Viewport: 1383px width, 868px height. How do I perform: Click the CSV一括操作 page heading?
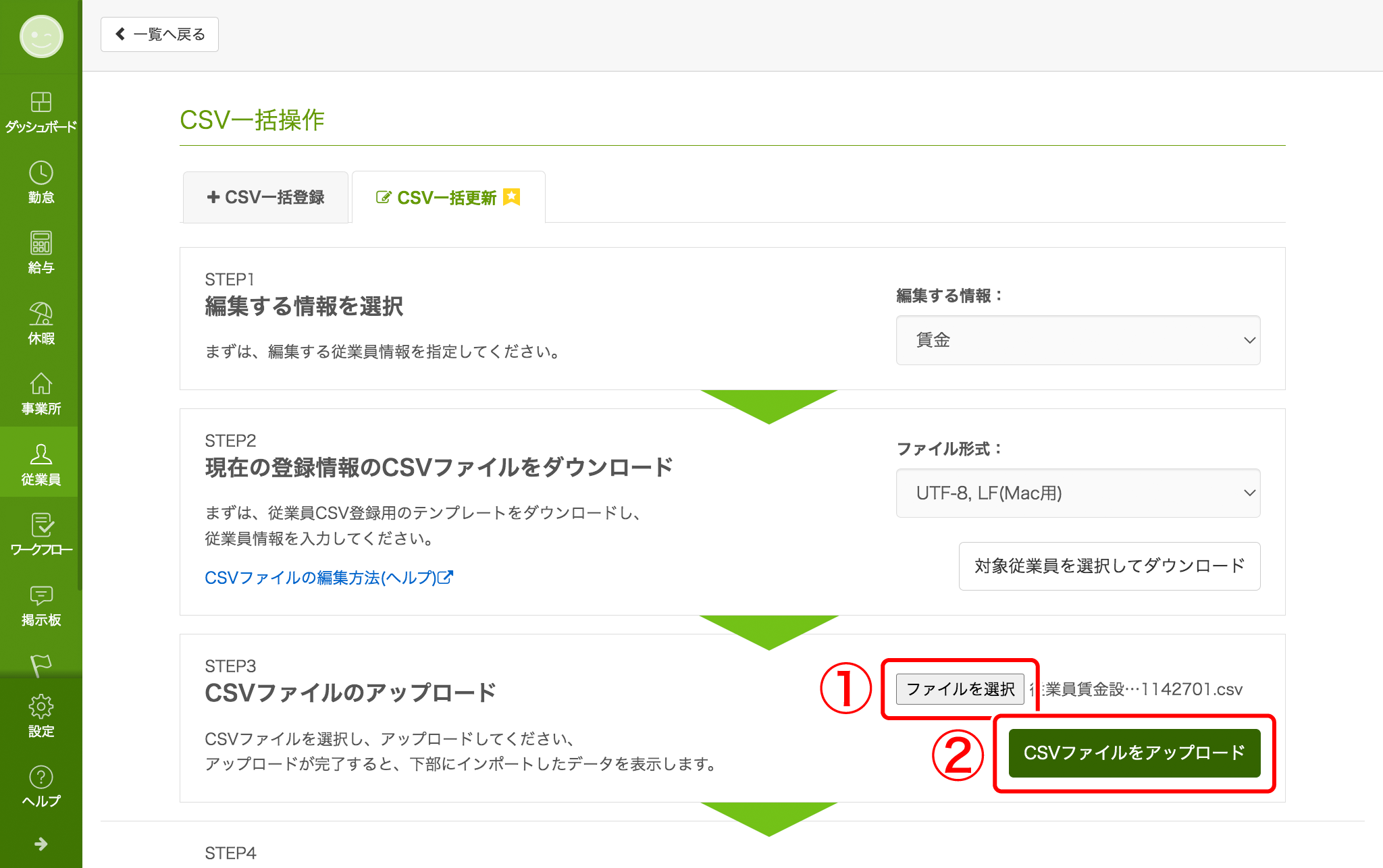252,120
